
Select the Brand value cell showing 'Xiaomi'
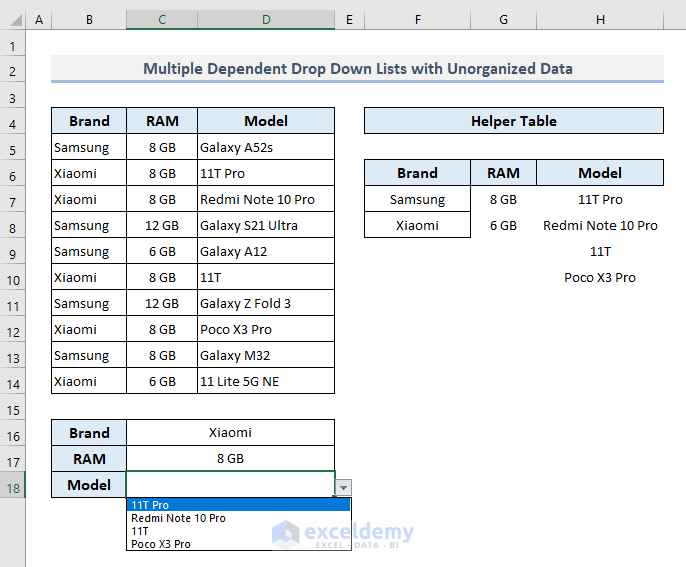tap(231, 433)
